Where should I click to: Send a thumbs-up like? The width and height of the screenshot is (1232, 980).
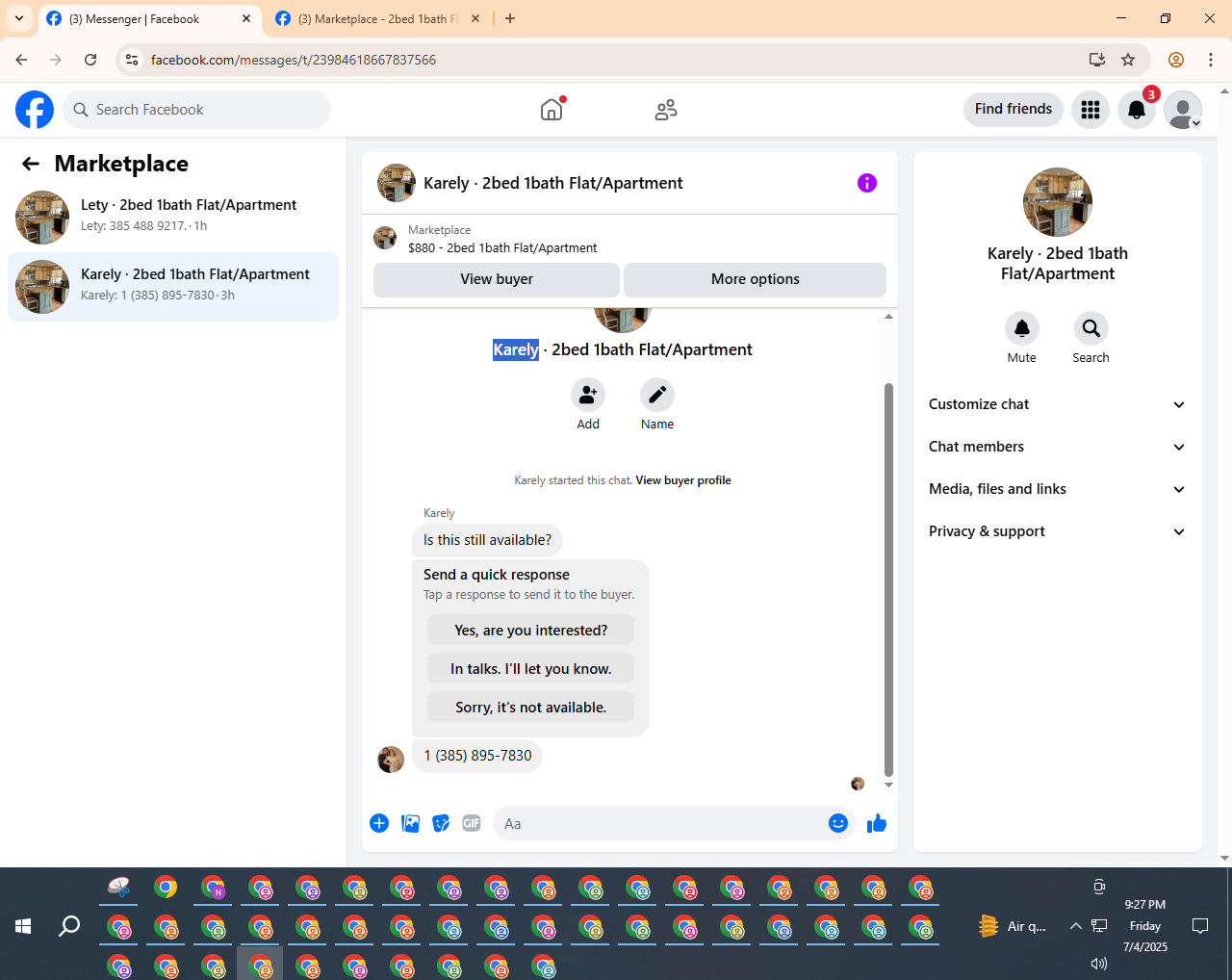877,823
